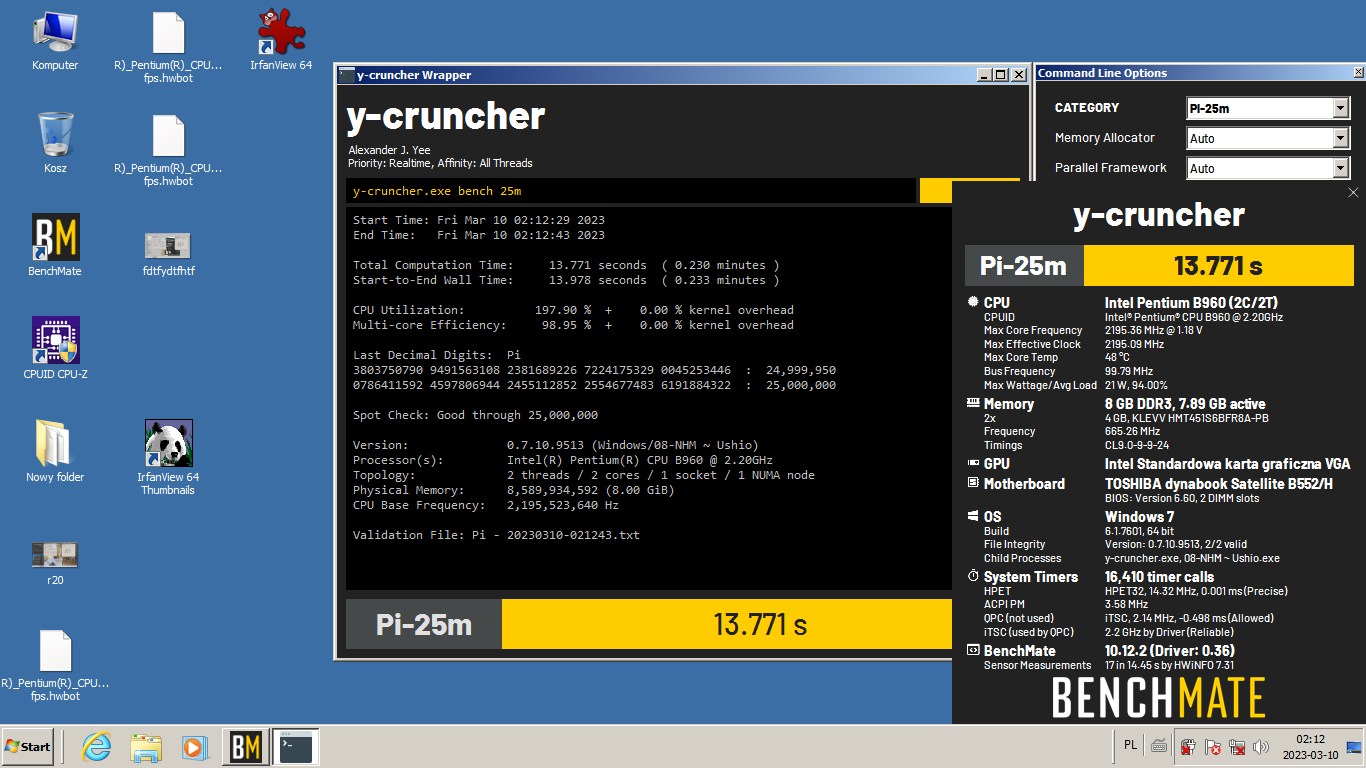
Task: Open the Start menu
Action: click(27, 746)
